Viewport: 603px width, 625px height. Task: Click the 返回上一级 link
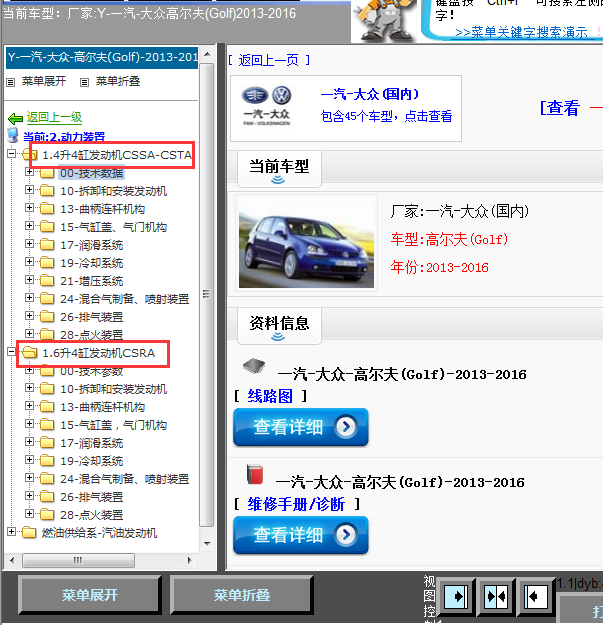click(54, 117)
